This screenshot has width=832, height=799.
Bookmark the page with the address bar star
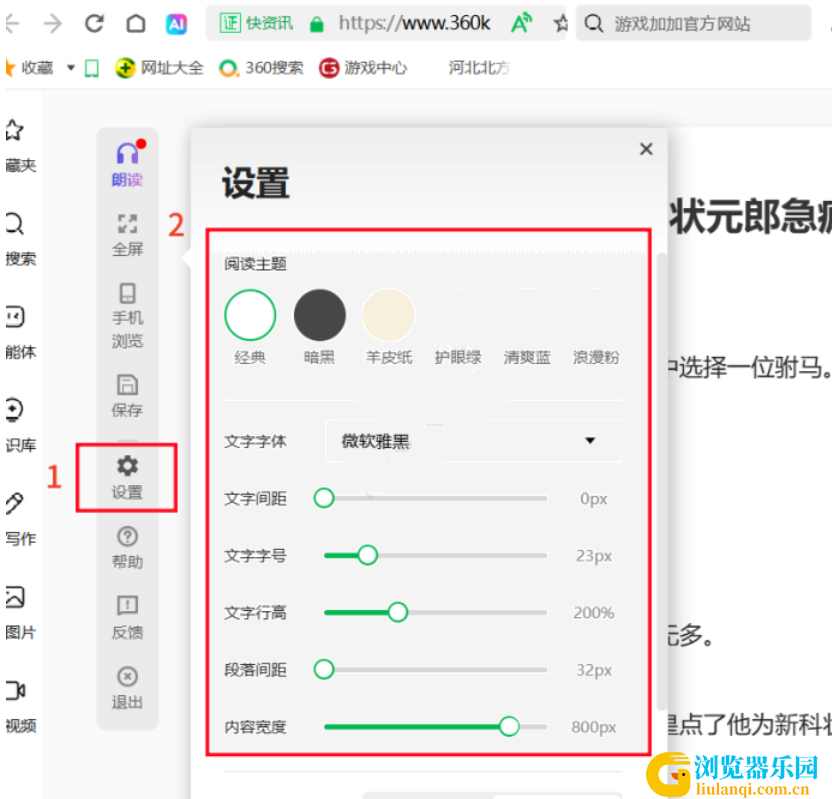pyautogui.click(x=560, y=23)
